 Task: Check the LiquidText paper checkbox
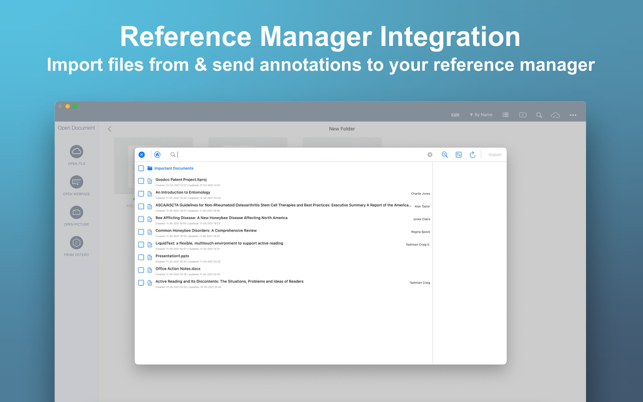[141, 244]
